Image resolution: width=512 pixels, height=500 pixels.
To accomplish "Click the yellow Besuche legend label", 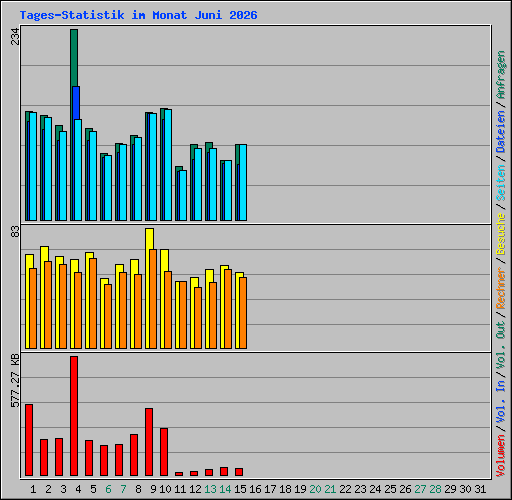I will (x=501, y=234).
